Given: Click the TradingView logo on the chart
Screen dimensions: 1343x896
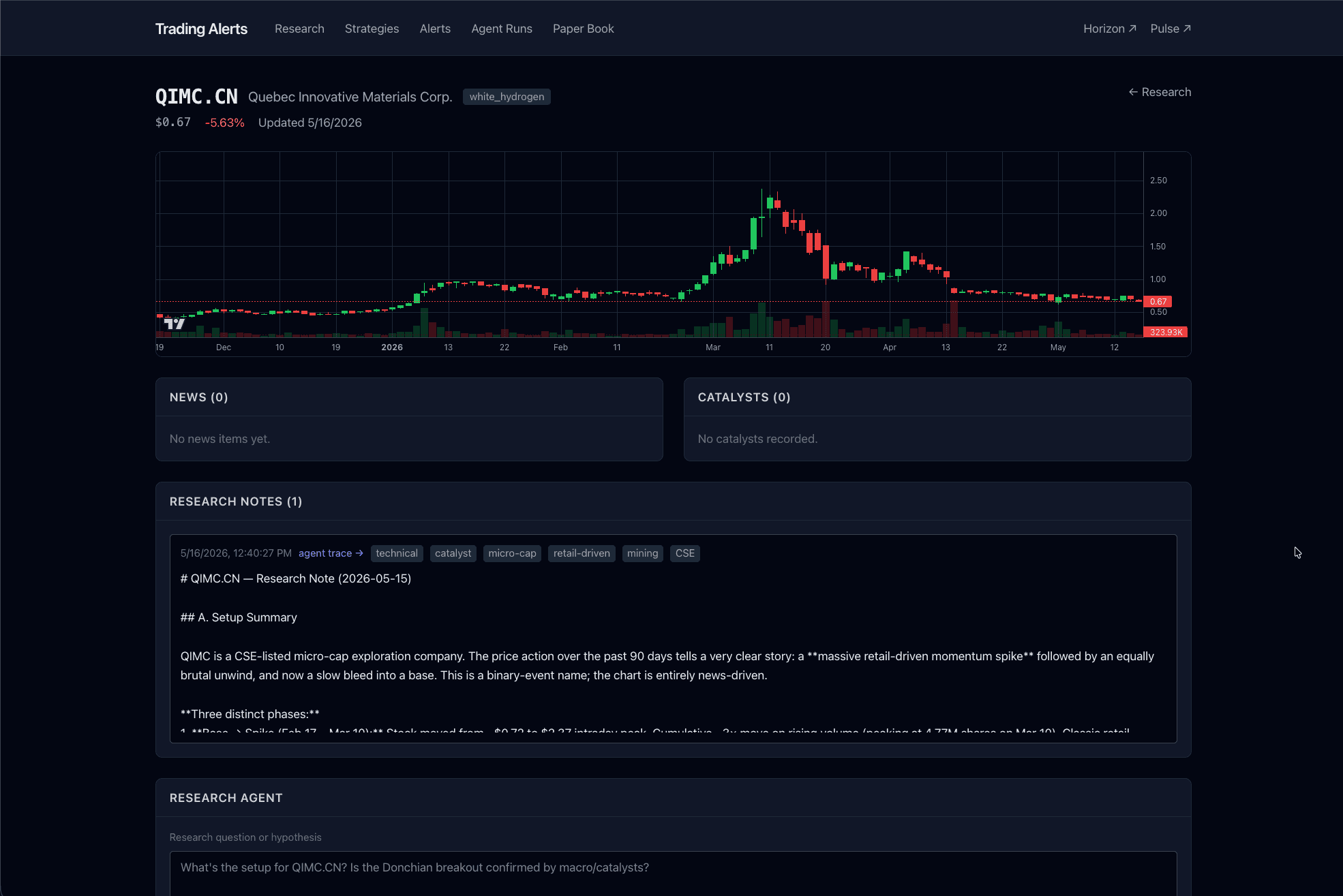Looking at the screenshot, I should click(x=175, y=324).
